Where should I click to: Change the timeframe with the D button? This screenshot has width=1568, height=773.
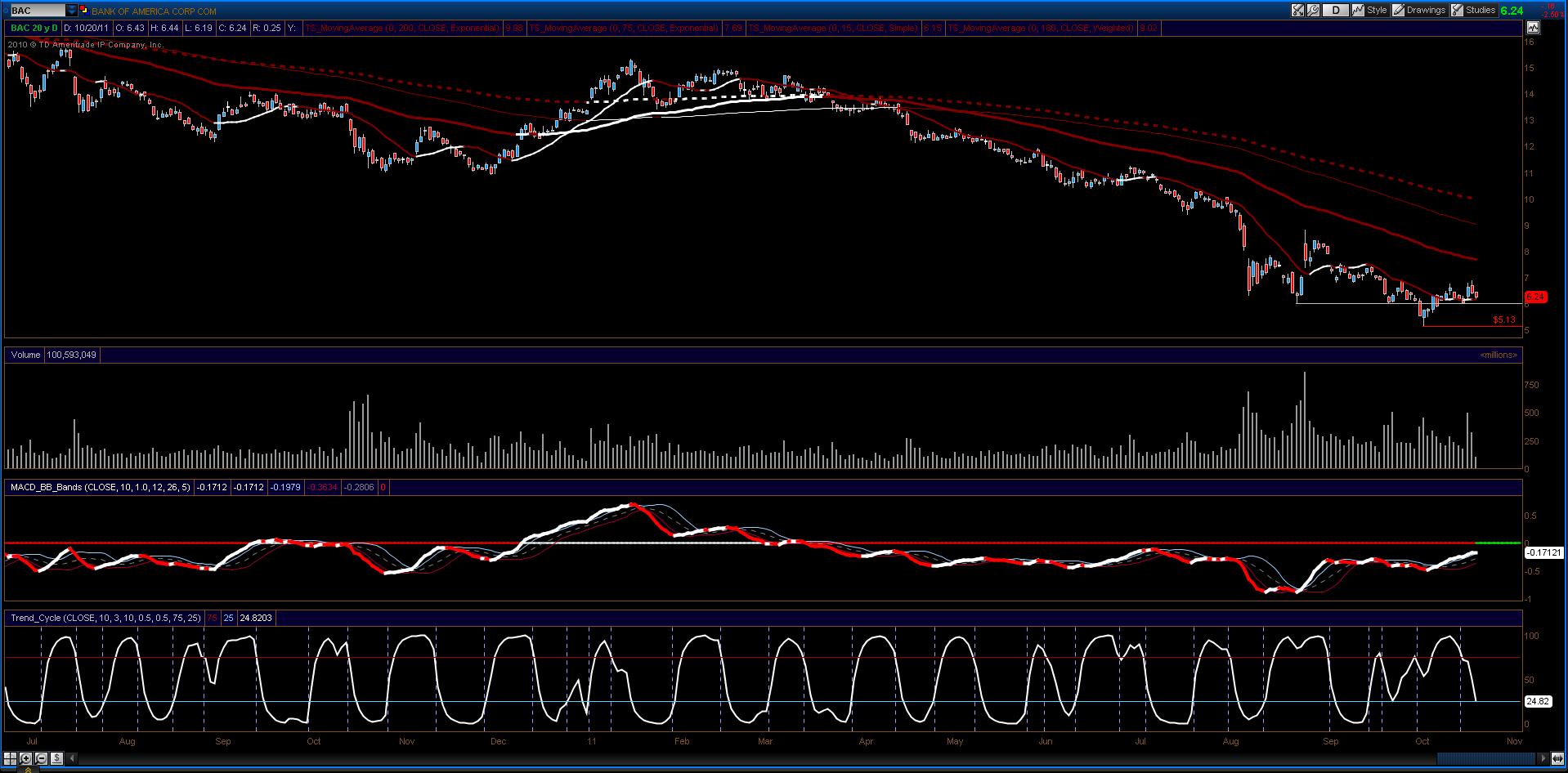pyautogui.click(x=1336, y=11)
